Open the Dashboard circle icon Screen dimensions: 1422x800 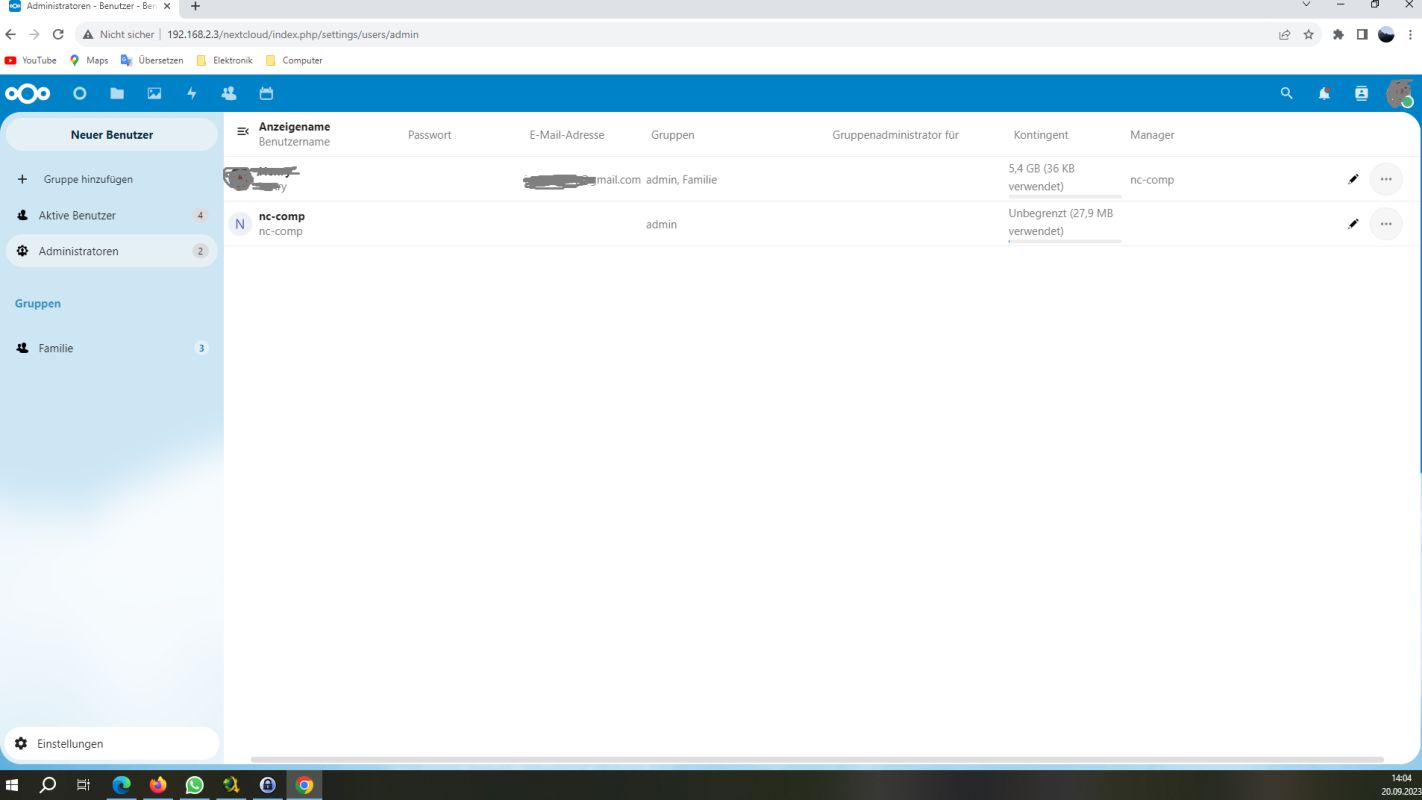[x=80, y=93]
